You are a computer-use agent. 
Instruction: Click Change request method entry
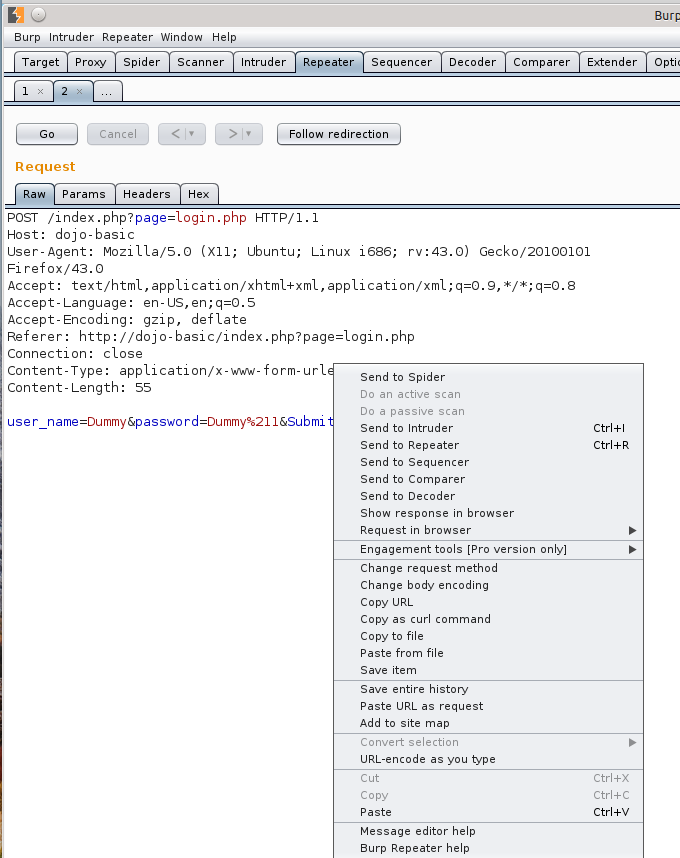pyautogui.click(x=428, y=568)
